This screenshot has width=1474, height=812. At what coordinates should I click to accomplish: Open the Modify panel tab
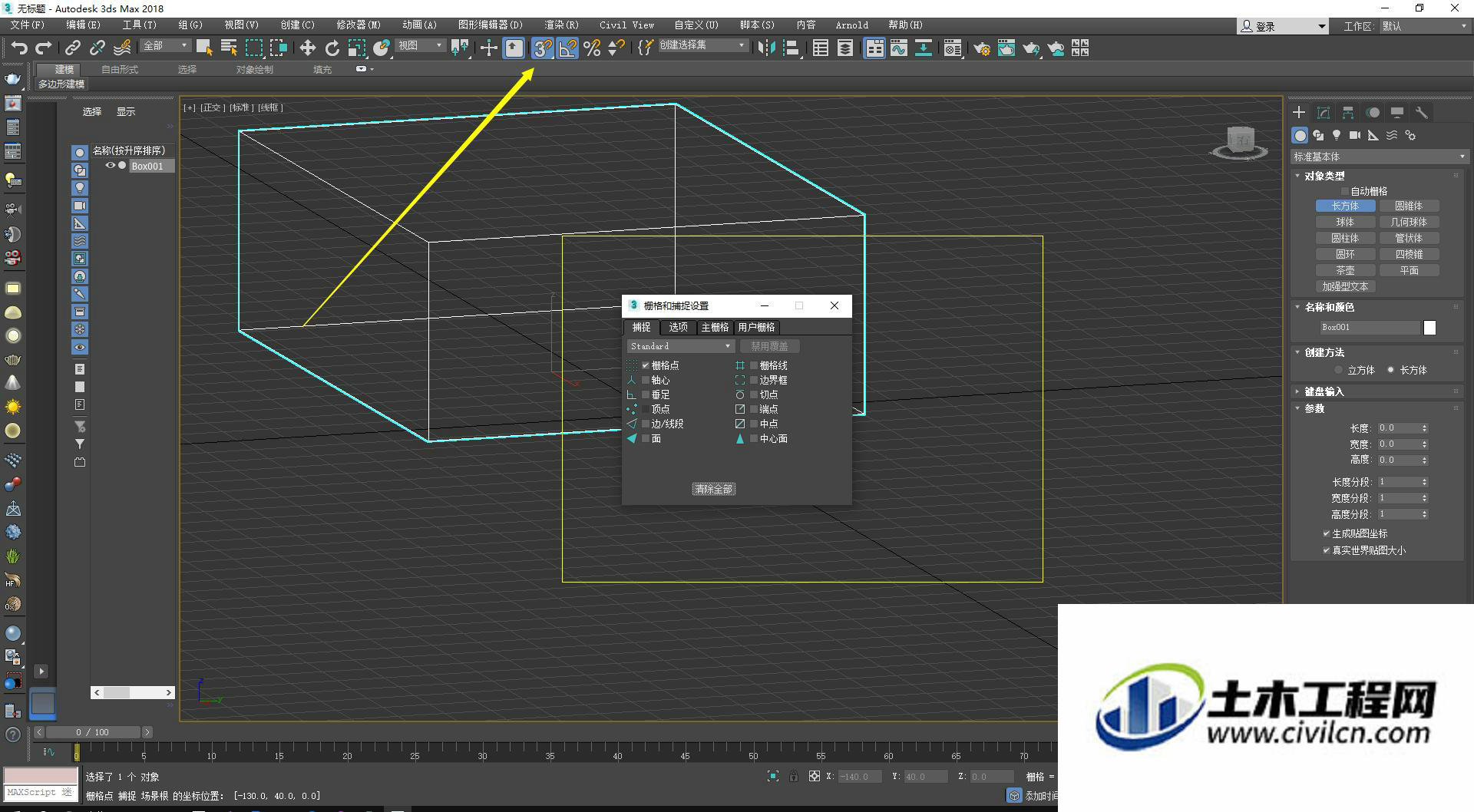click(x=1324, y=113)
